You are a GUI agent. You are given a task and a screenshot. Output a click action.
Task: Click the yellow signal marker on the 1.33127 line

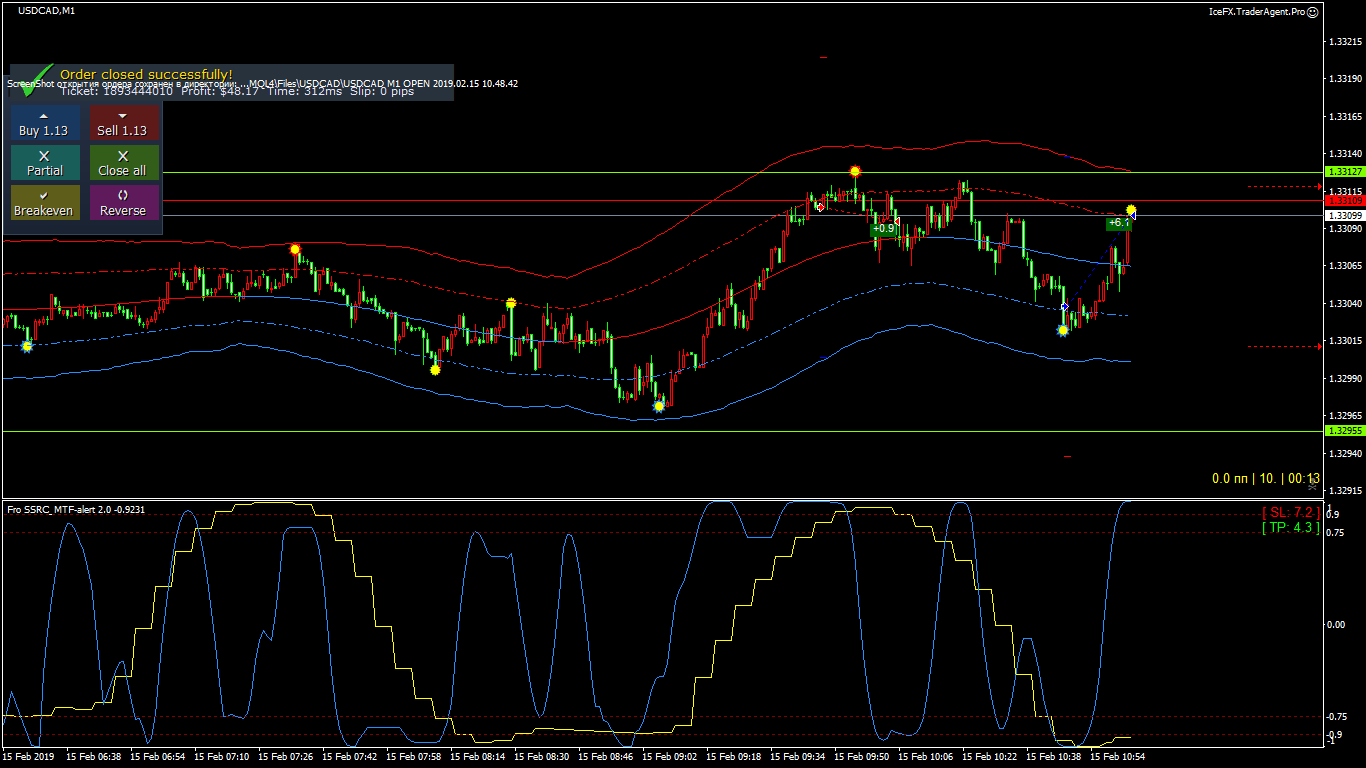pos(855,172)
